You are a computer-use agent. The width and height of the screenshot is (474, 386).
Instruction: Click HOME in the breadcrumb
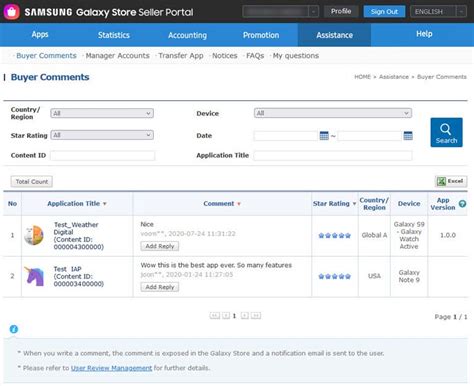362,77
